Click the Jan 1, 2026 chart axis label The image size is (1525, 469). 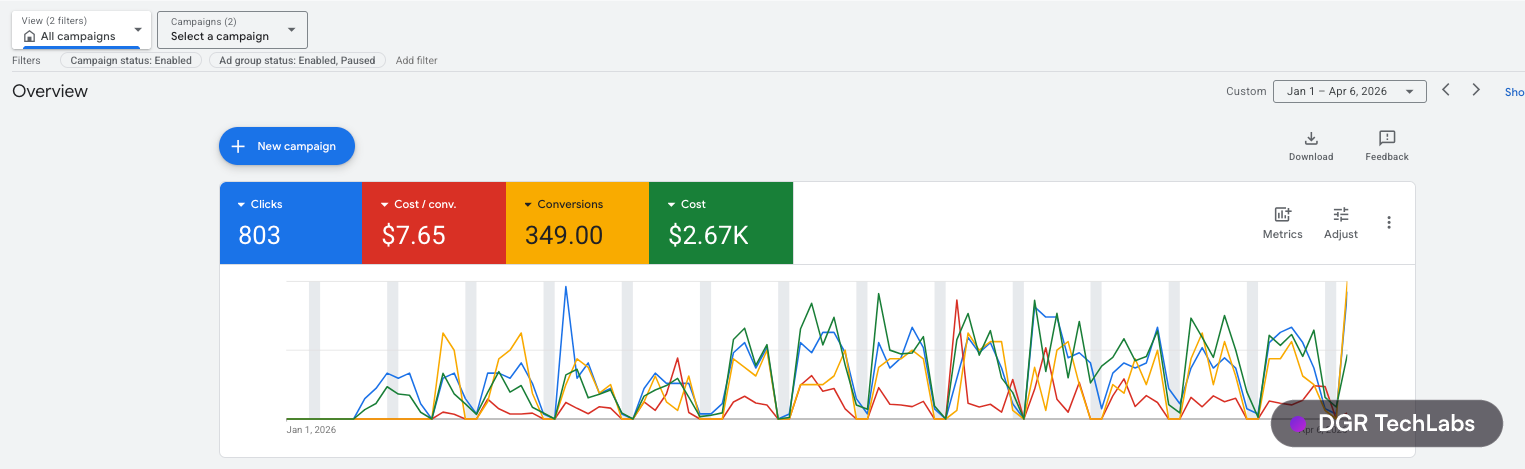click(x=311, y=430)
